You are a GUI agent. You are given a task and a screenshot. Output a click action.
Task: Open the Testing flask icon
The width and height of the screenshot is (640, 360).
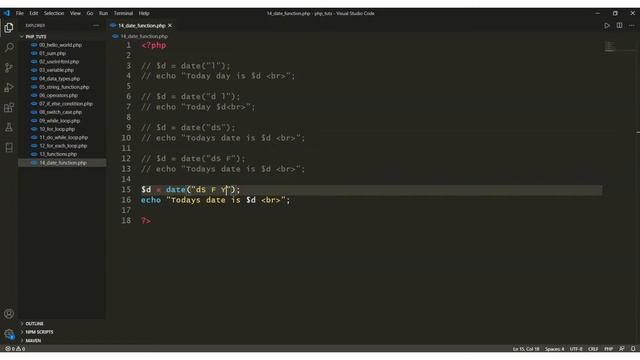pyautogui.click(x=9, y=127)
